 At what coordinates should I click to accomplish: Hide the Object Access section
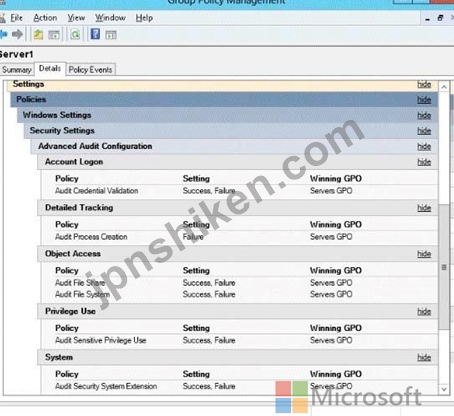coord(424,254)
